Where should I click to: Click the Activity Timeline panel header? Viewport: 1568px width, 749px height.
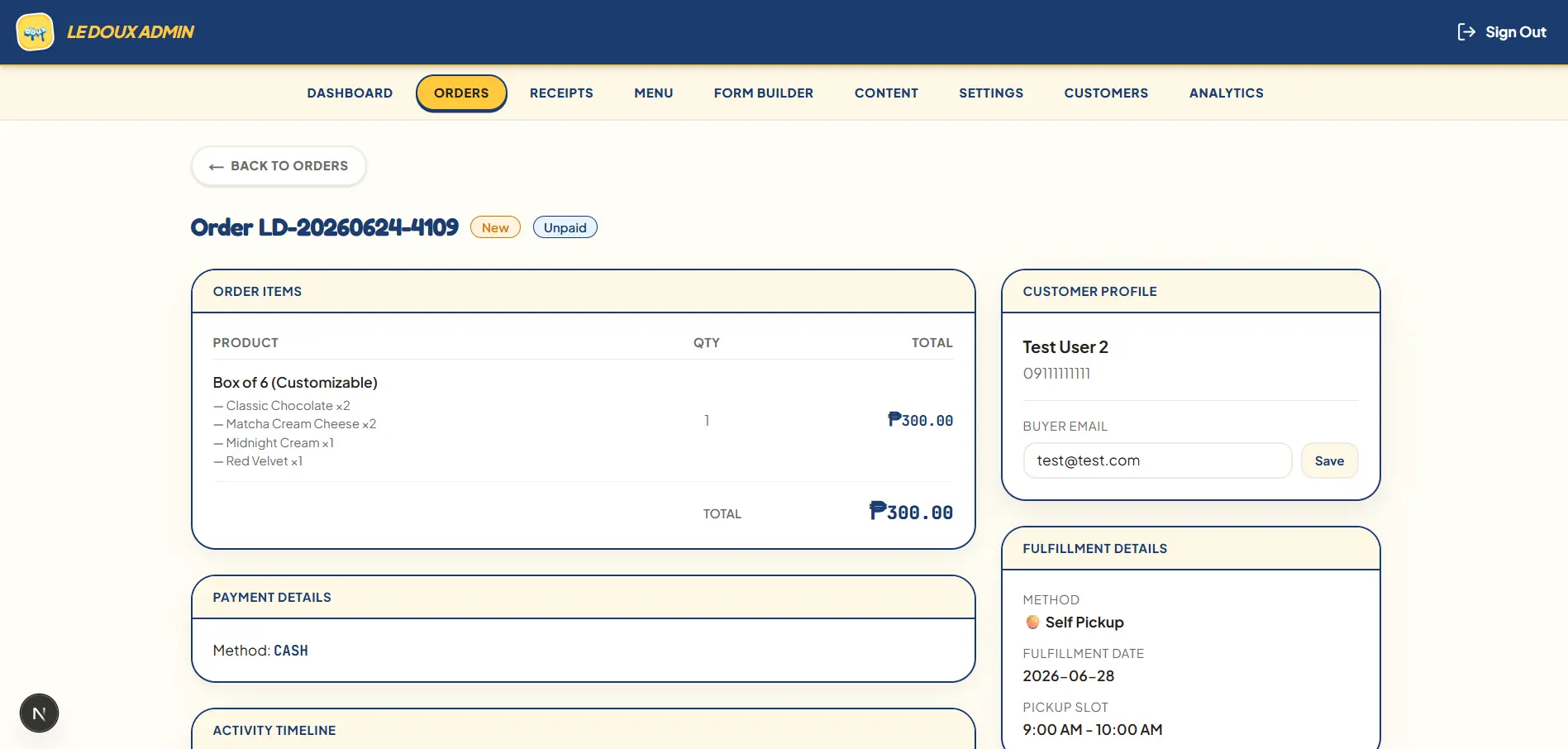(x=584, y=731)
